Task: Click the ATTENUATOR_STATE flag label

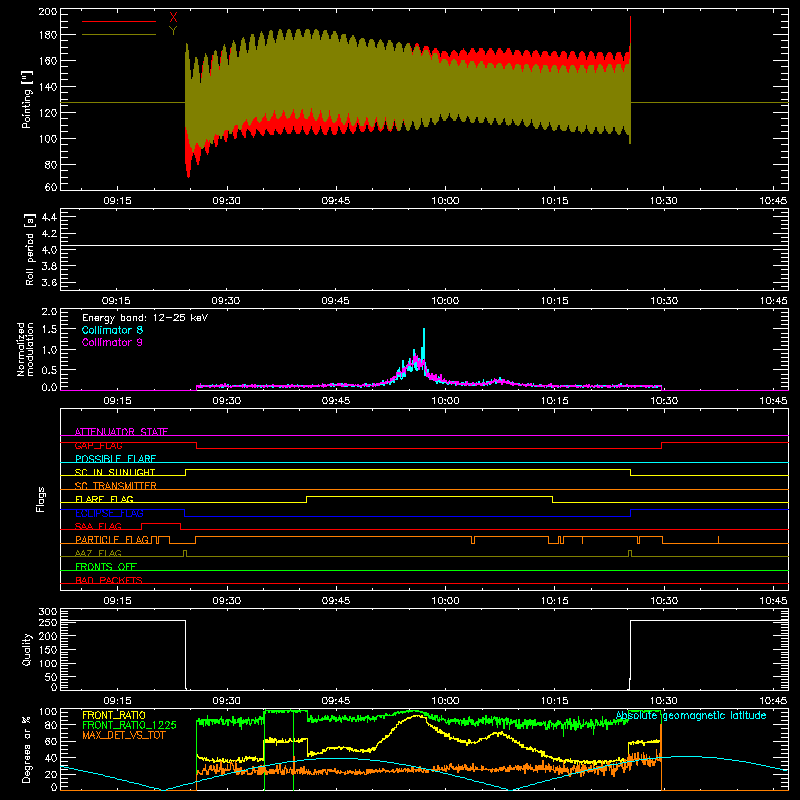Action: (121, 432)
